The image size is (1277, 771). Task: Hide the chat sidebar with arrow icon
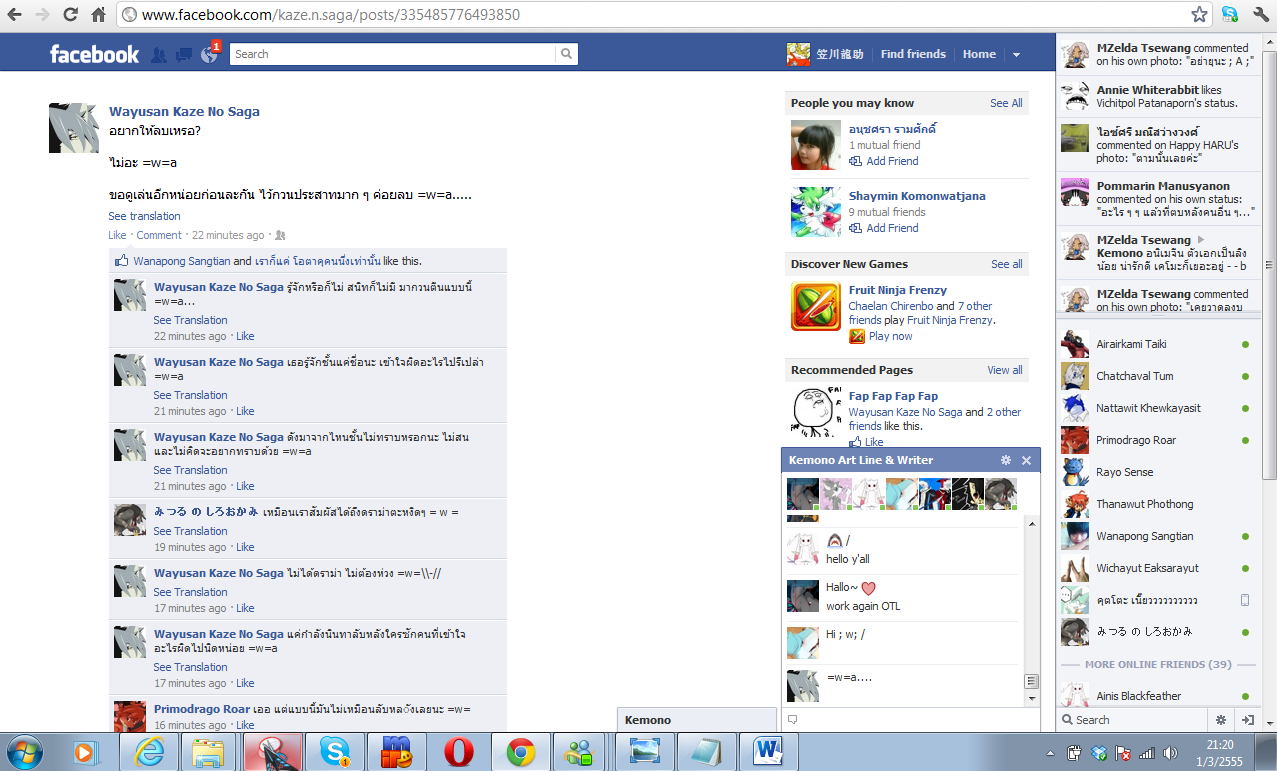[1248, 719]
